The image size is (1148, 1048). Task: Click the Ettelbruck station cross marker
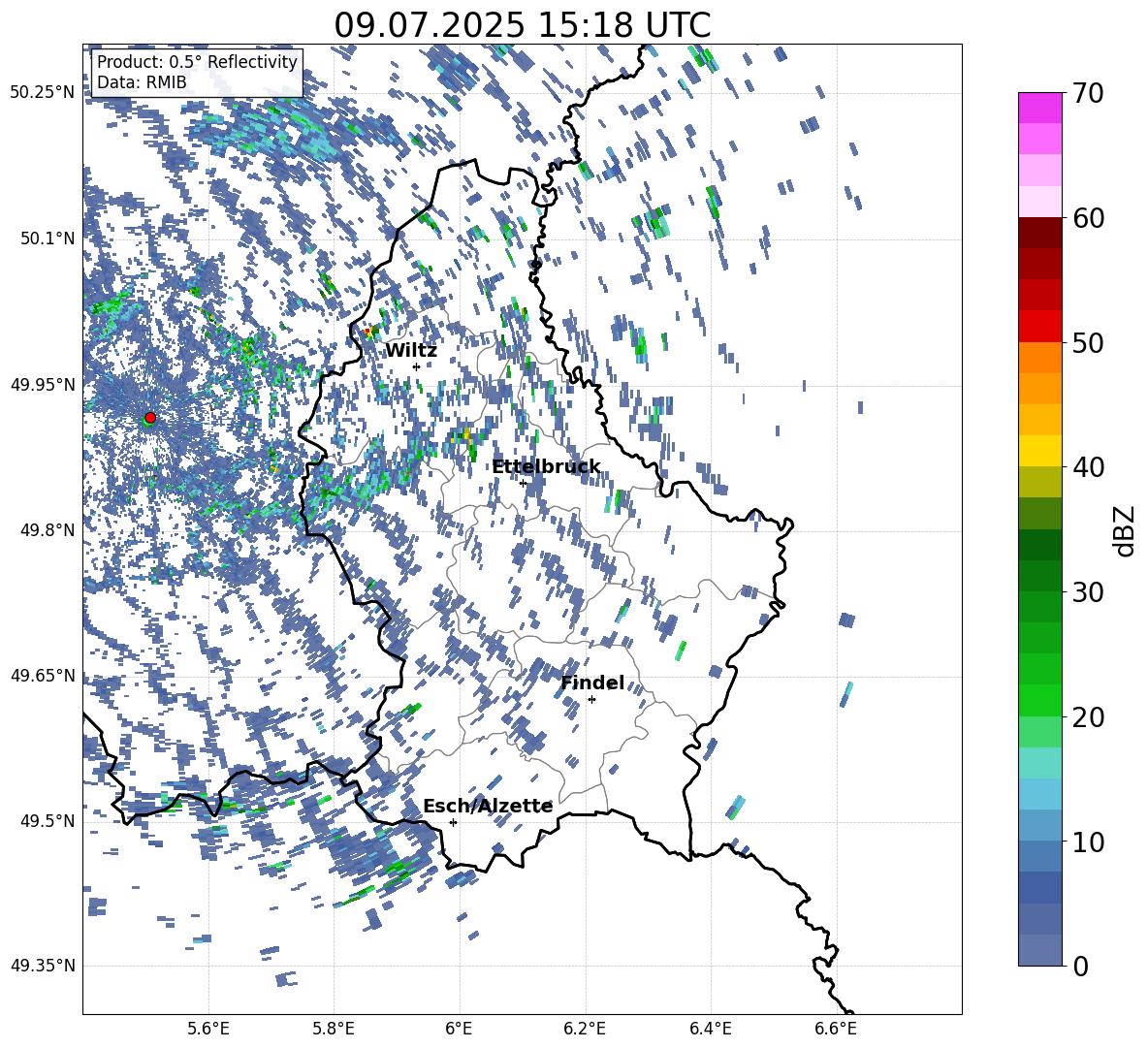(523, 483)
